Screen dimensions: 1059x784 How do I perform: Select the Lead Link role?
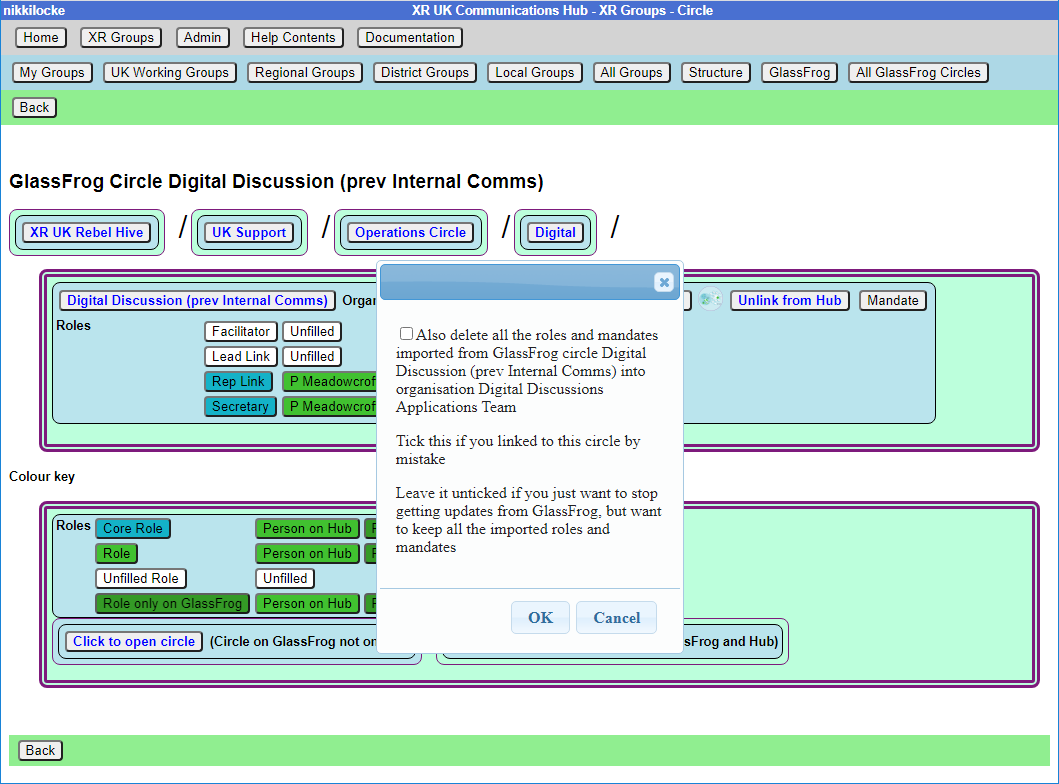pos(241,357)
